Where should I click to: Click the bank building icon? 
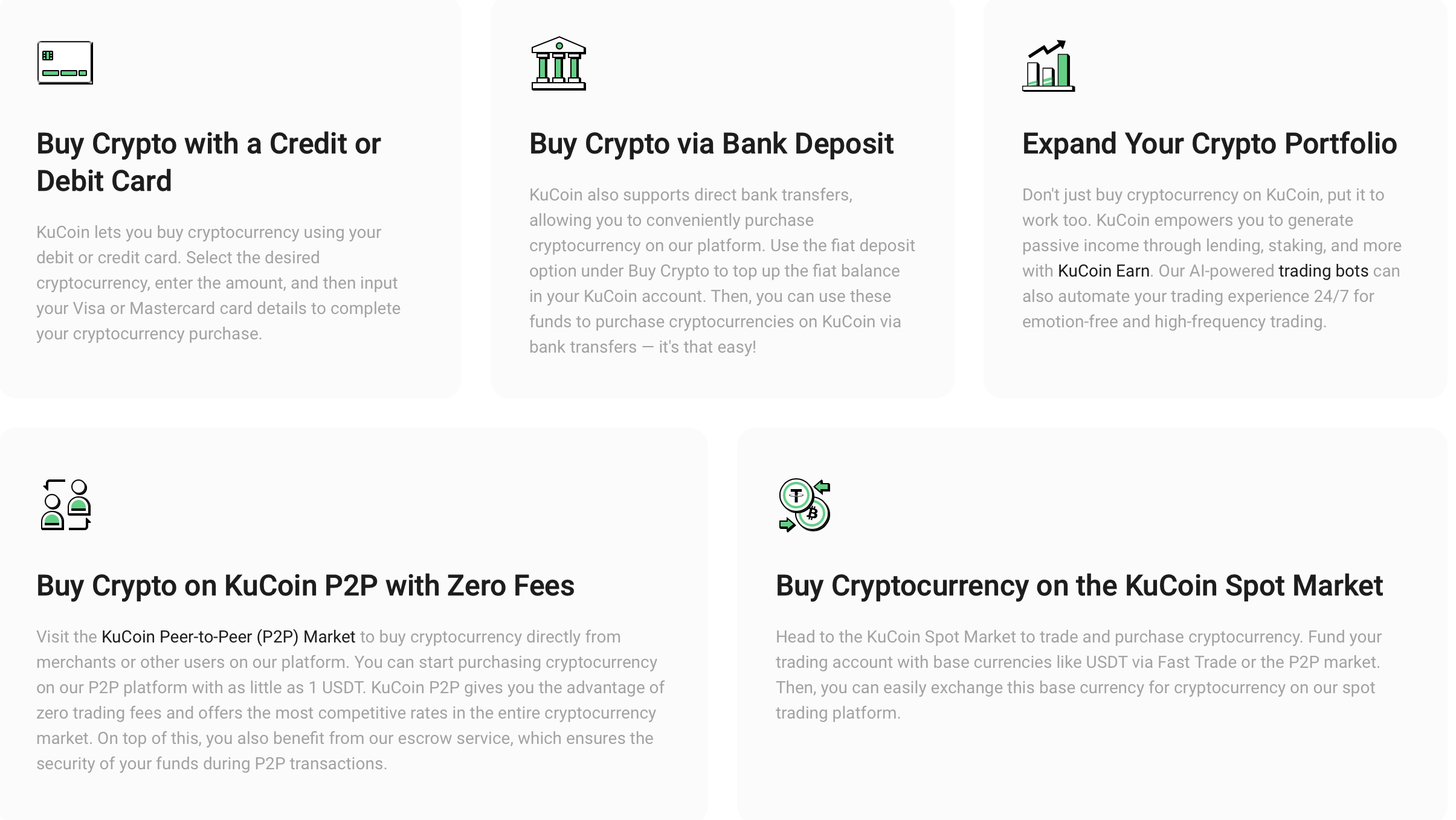558,63
